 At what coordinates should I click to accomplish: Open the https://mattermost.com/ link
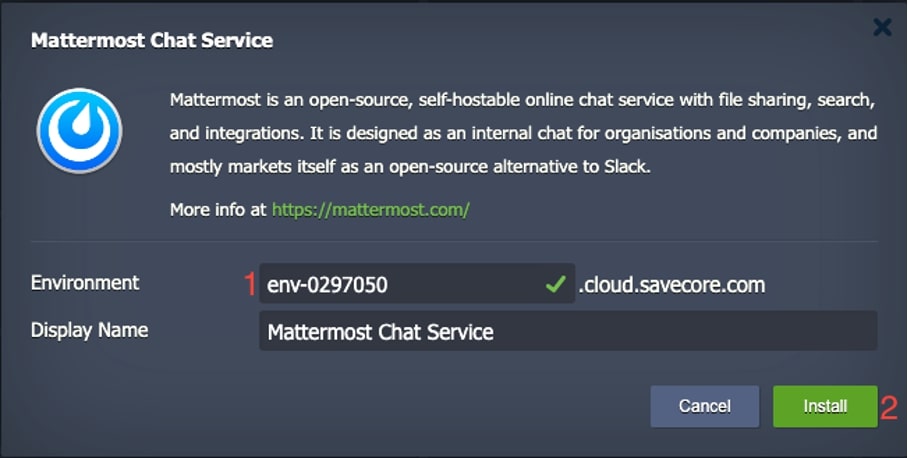coord(370,210)
